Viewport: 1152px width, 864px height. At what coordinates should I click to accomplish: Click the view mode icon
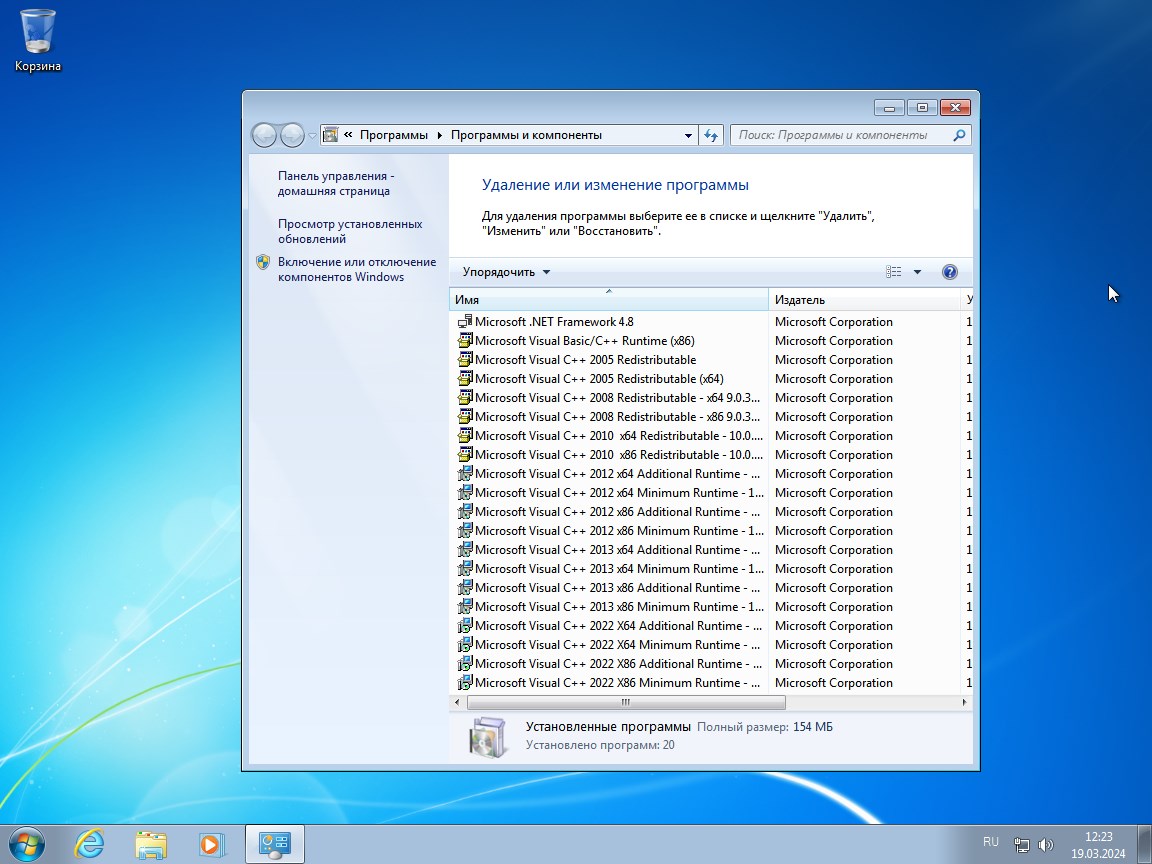[x=893, y=272]
